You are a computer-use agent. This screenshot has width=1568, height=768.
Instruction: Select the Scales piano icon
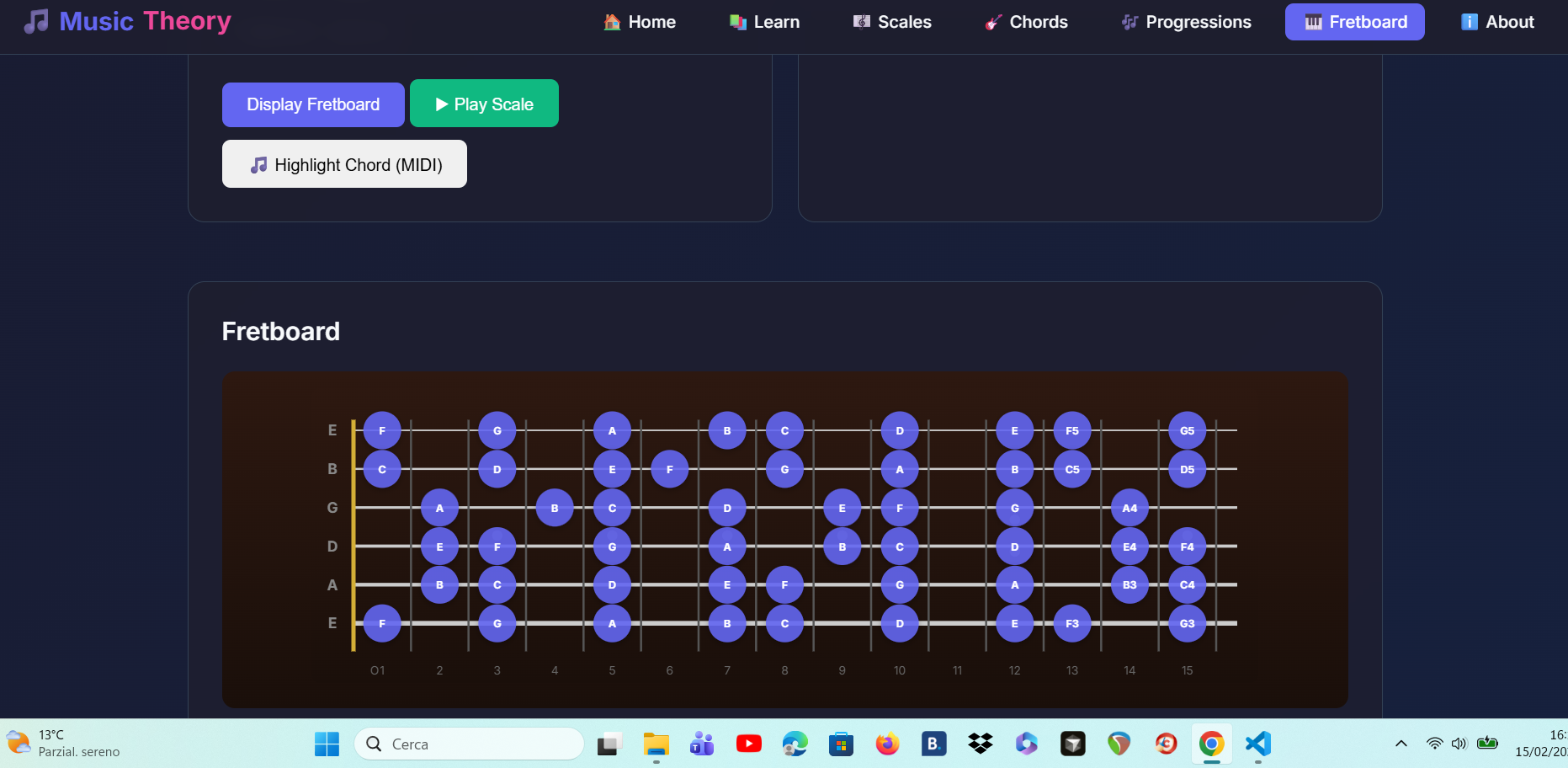[x=860, y=22]
